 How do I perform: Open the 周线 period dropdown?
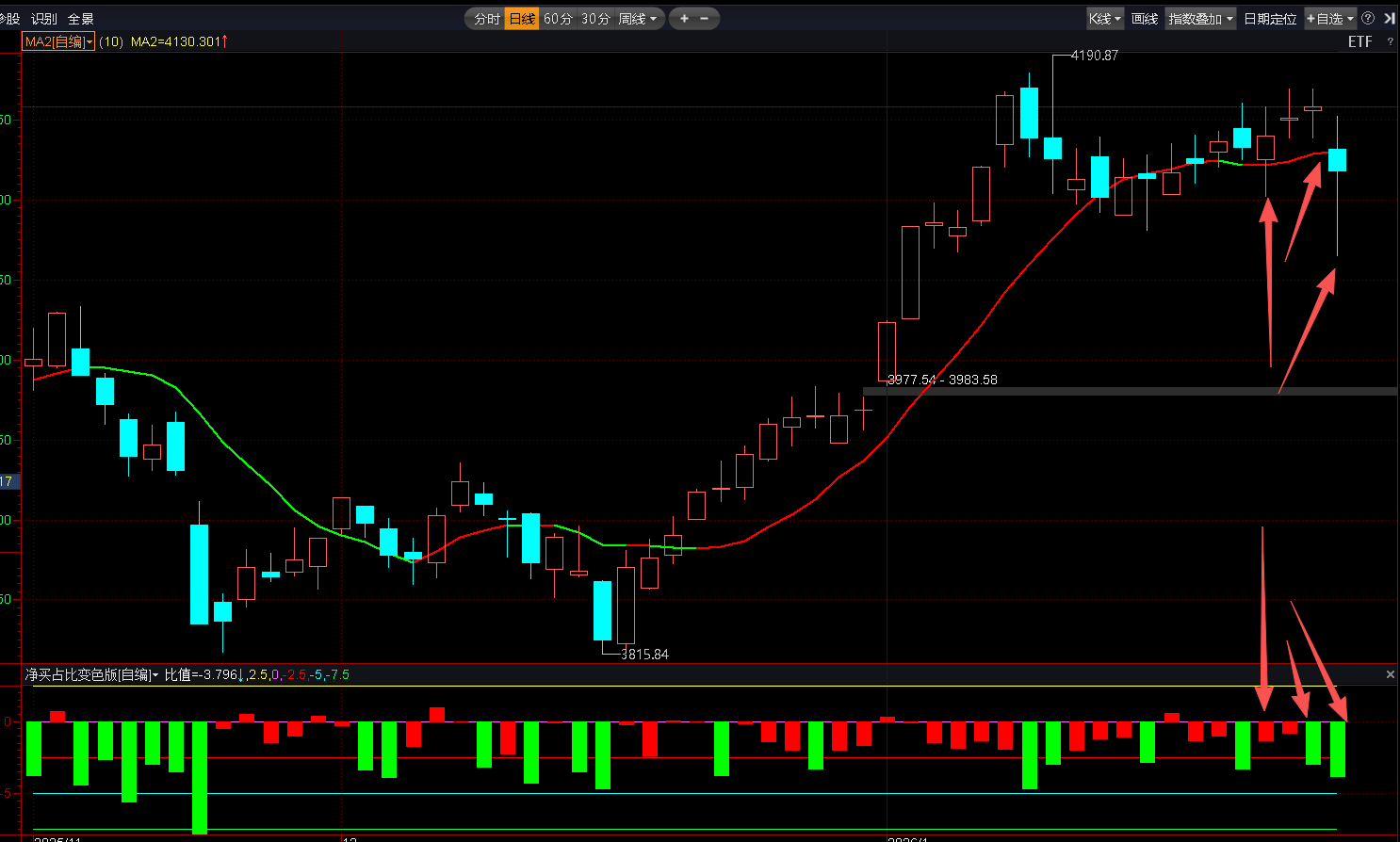pos(638,19)
